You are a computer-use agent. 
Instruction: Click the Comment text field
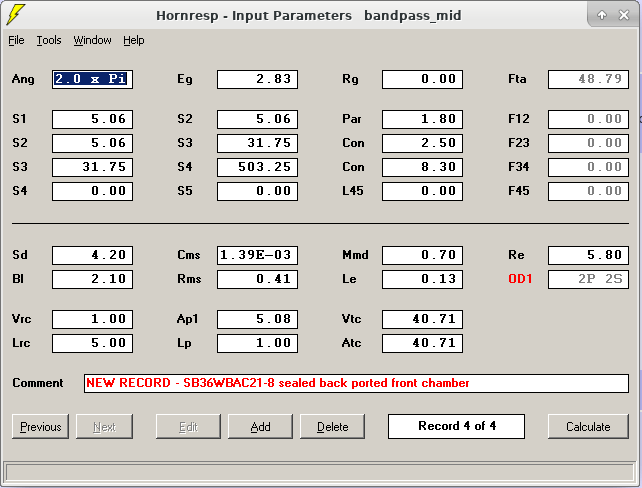[356, 383]
